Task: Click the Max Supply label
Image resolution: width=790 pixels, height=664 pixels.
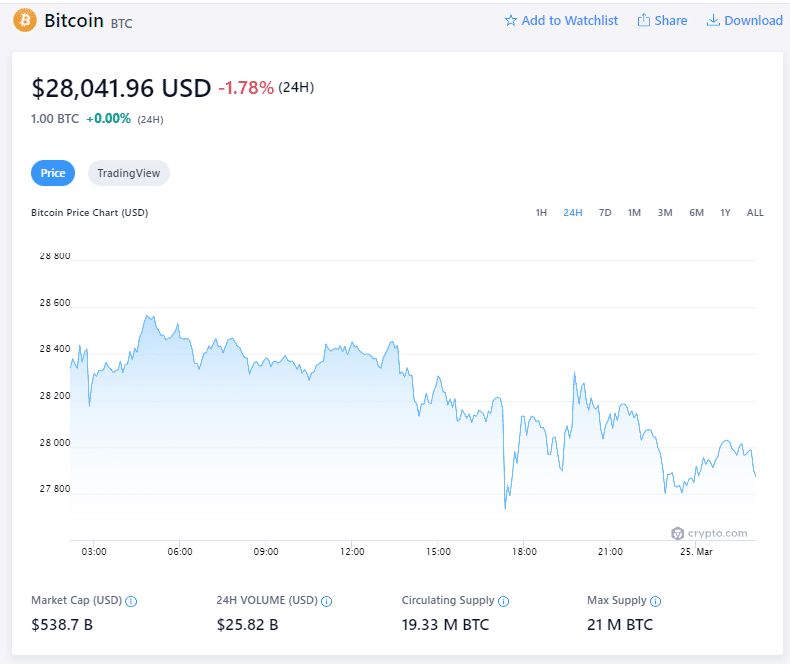Action: [x=617, y=601]
